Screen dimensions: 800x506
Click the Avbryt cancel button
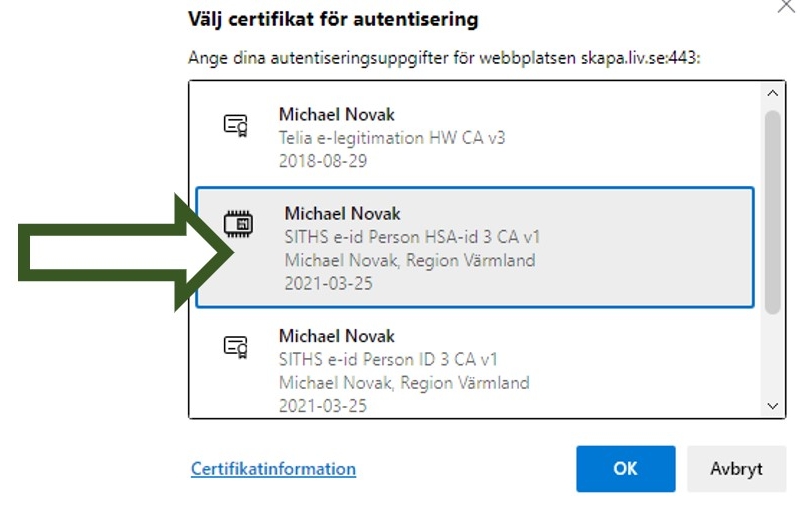pyautogui.click(x=736, y=468)
